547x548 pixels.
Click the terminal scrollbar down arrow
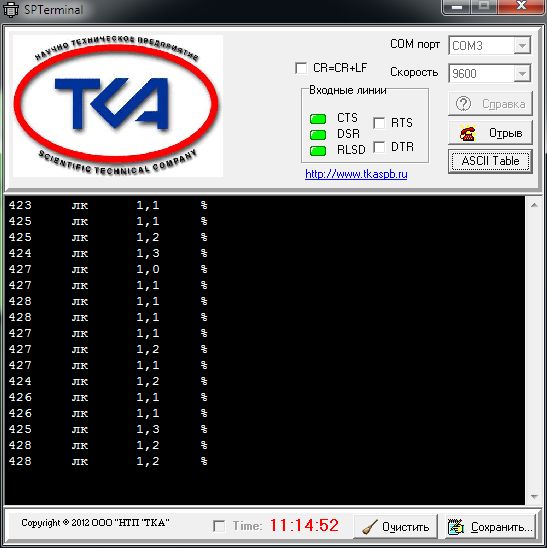coord(534,496)
